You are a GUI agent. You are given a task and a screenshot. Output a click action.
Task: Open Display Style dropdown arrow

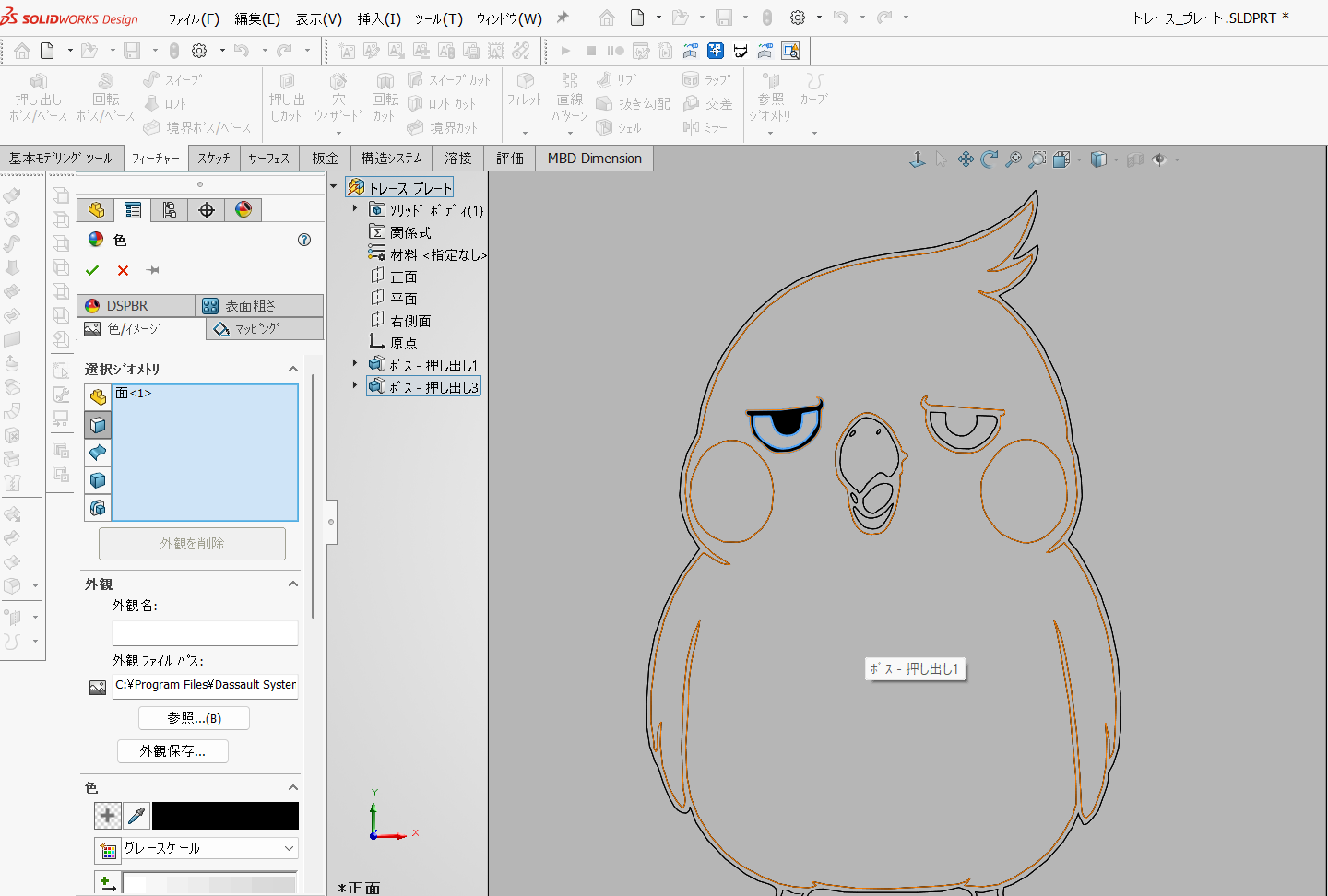pos(1115,160)
